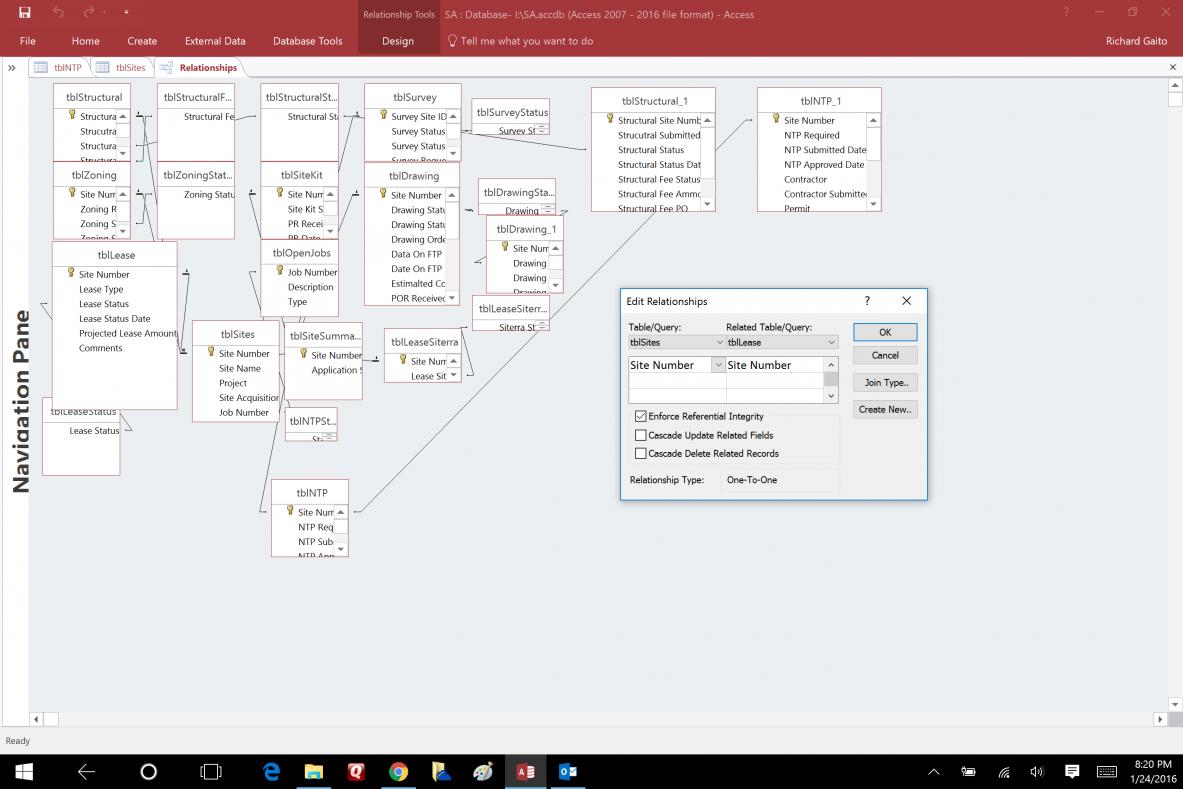Select Data On FTP in tblDrawing
The height and width of the screenshot is (789, 1183).
416,254
